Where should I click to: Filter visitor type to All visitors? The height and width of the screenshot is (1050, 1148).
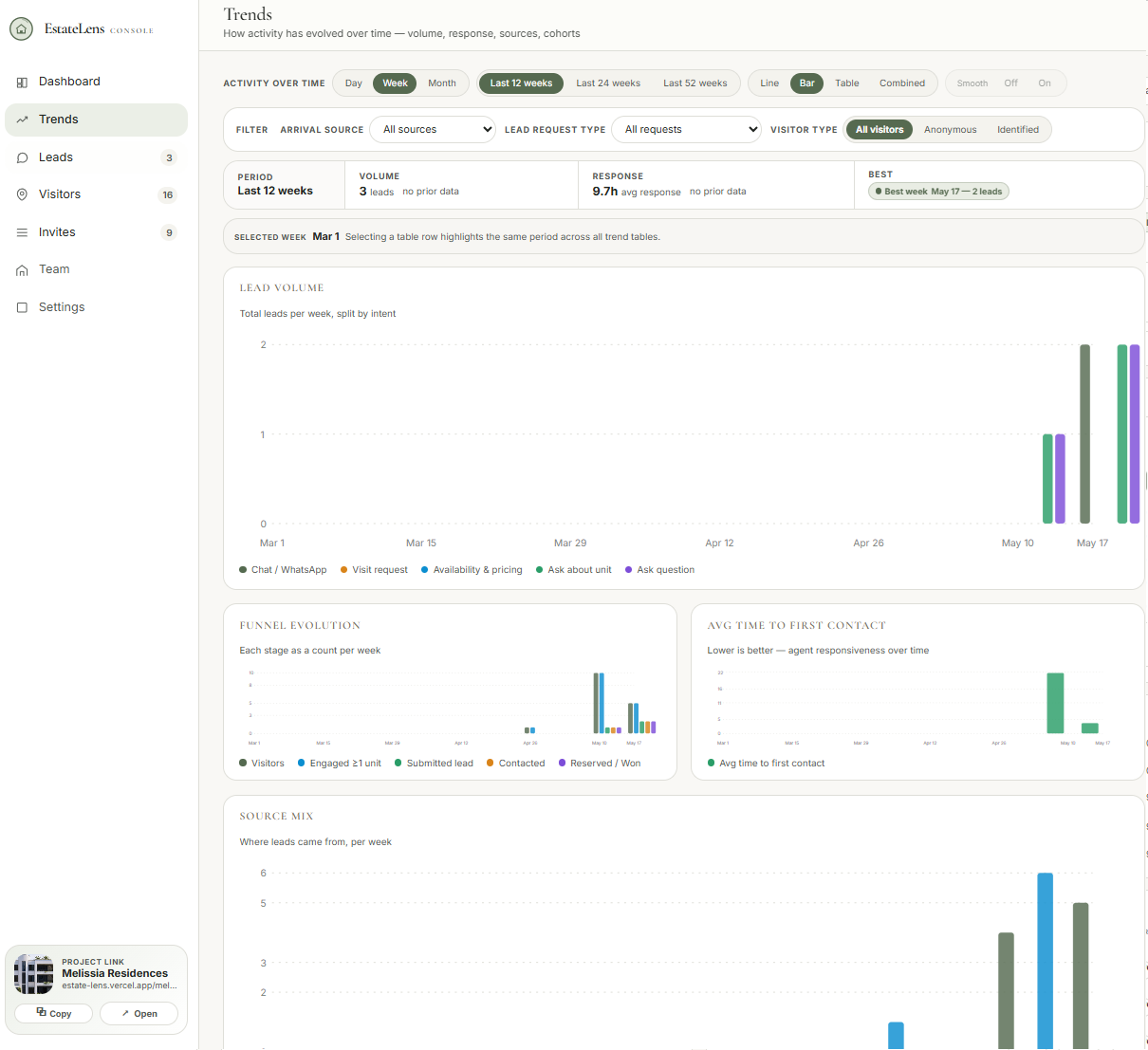[880, 130]
